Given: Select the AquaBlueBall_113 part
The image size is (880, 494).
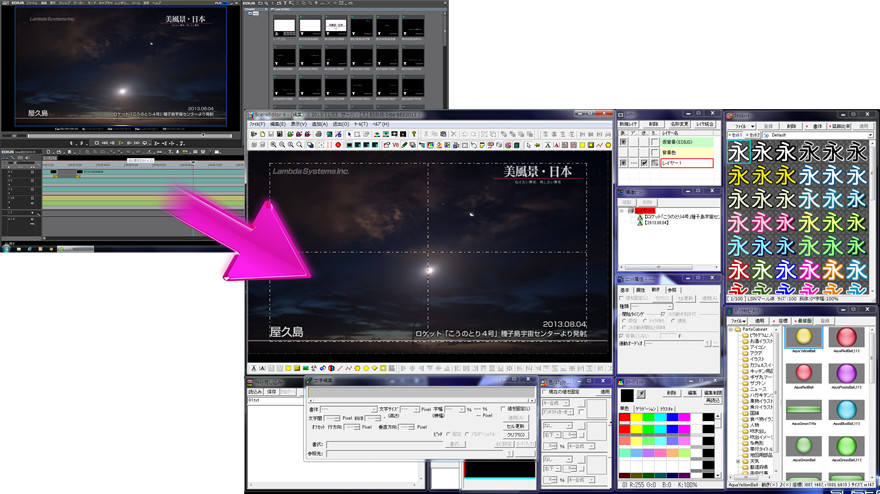Looking at the screenshot, I should click(846, 409).
